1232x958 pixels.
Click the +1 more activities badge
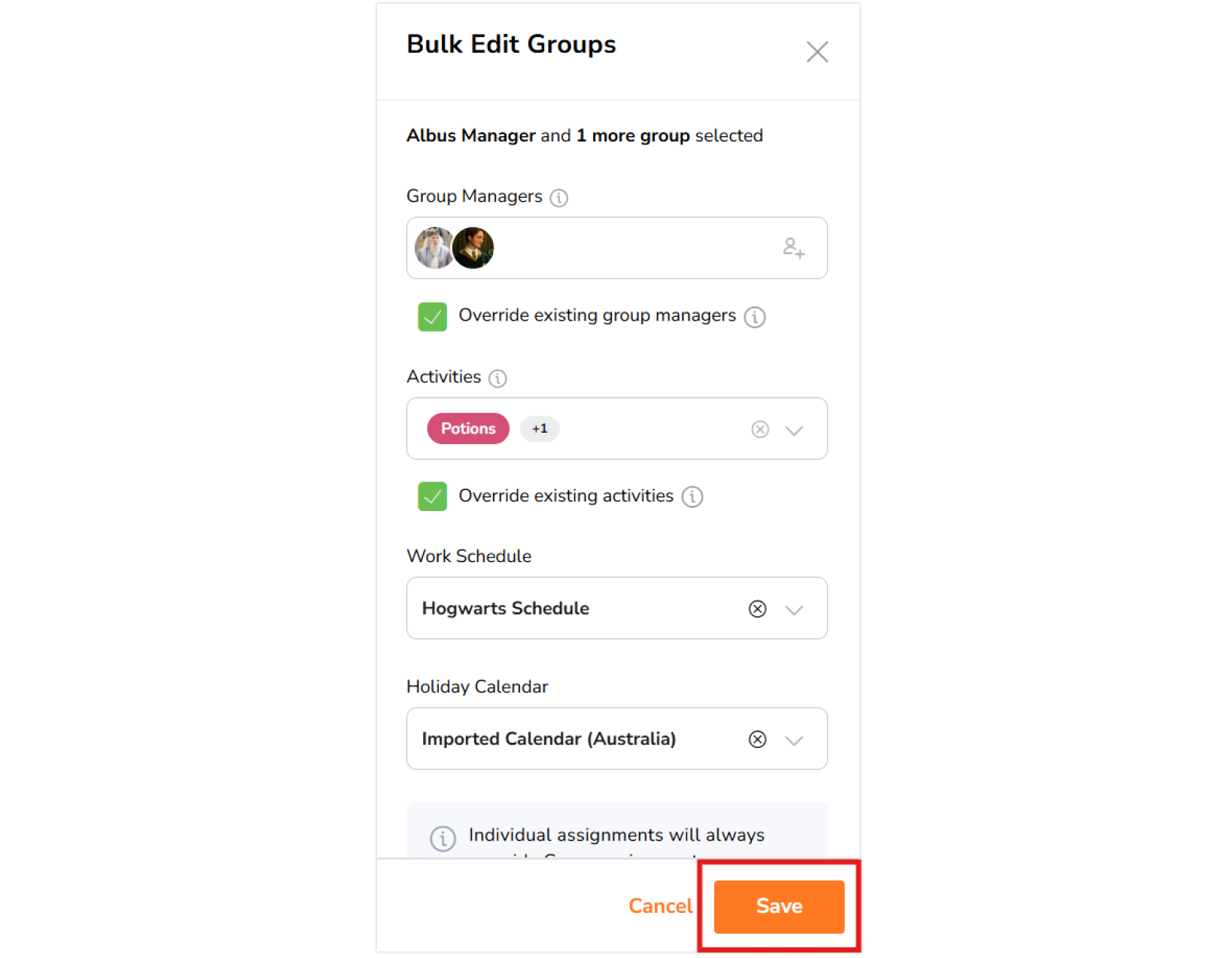pos(540,429)
